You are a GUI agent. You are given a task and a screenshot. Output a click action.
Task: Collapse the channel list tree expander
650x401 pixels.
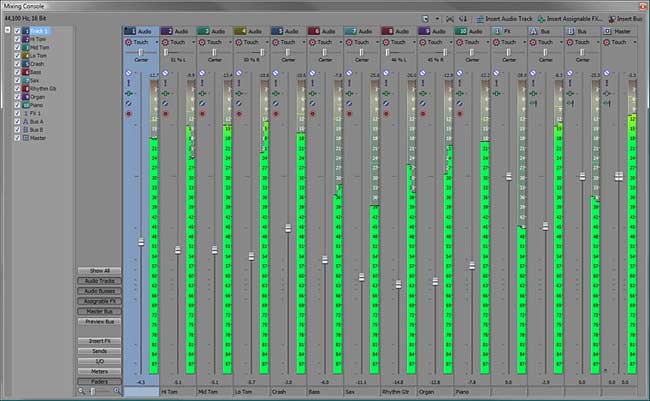tap(7, 30)
